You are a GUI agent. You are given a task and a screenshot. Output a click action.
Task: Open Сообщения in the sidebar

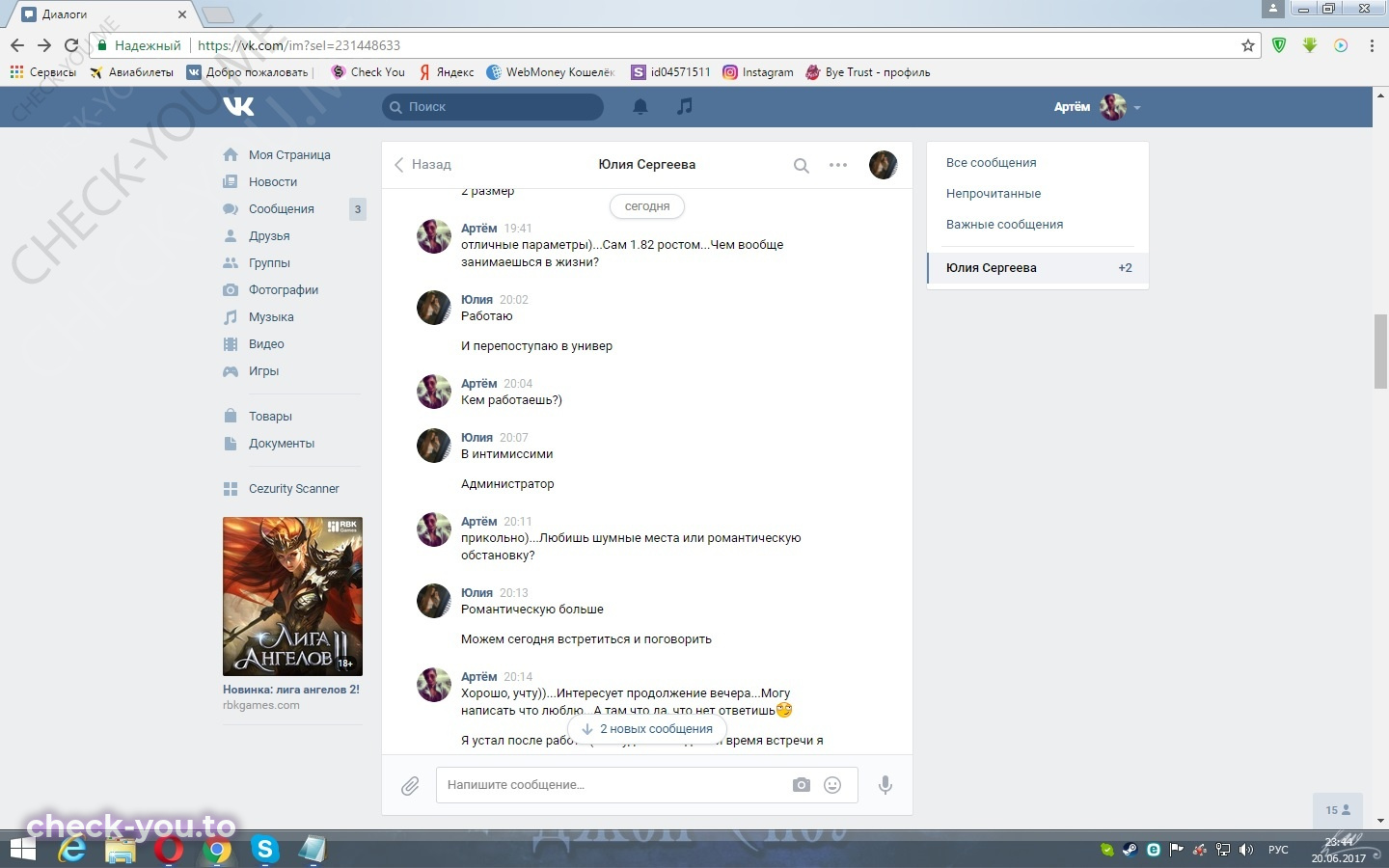click(282, 209)
